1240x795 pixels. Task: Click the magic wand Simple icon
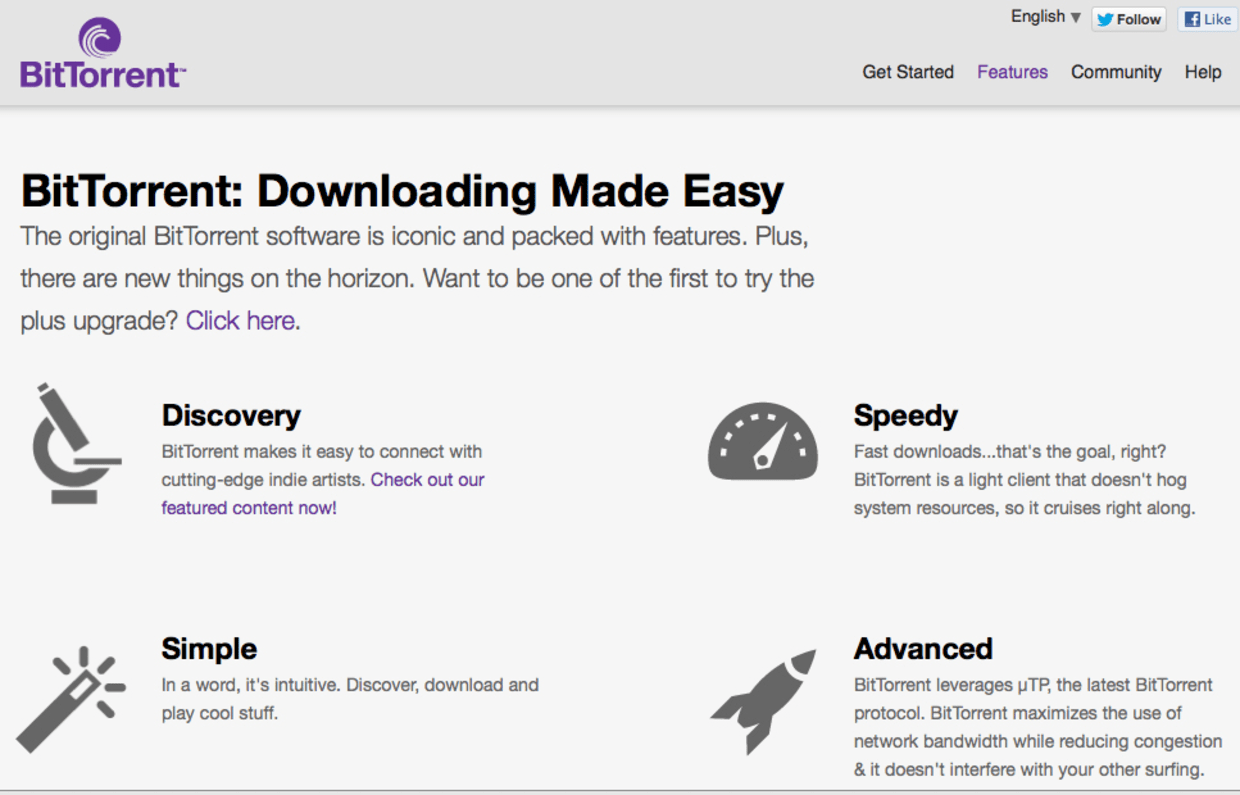coord(70,699)
